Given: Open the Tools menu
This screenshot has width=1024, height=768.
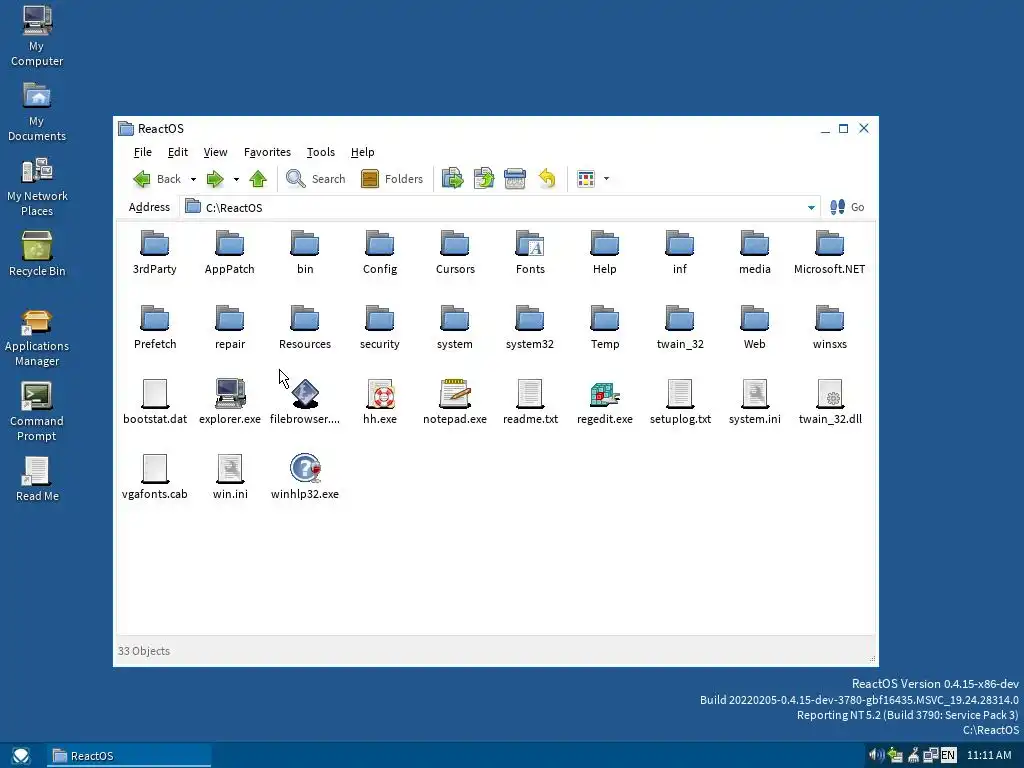Looking at the screenshot, I should (x=321, y=152).
